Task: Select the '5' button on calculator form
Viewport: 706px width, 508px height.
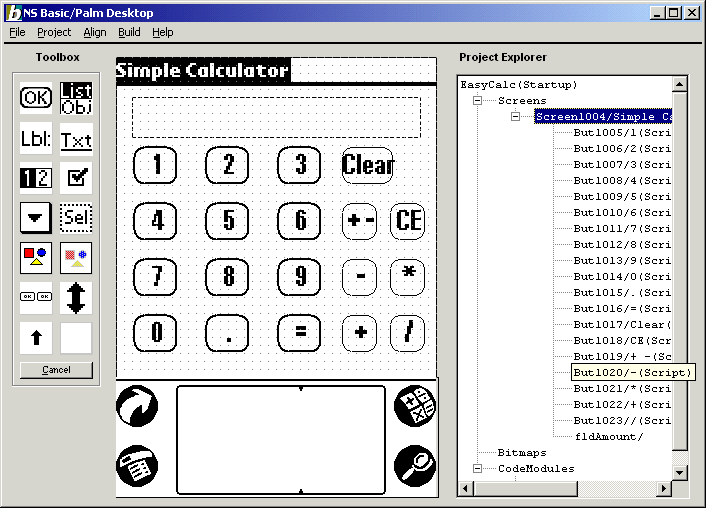Action: pos(227,221)
